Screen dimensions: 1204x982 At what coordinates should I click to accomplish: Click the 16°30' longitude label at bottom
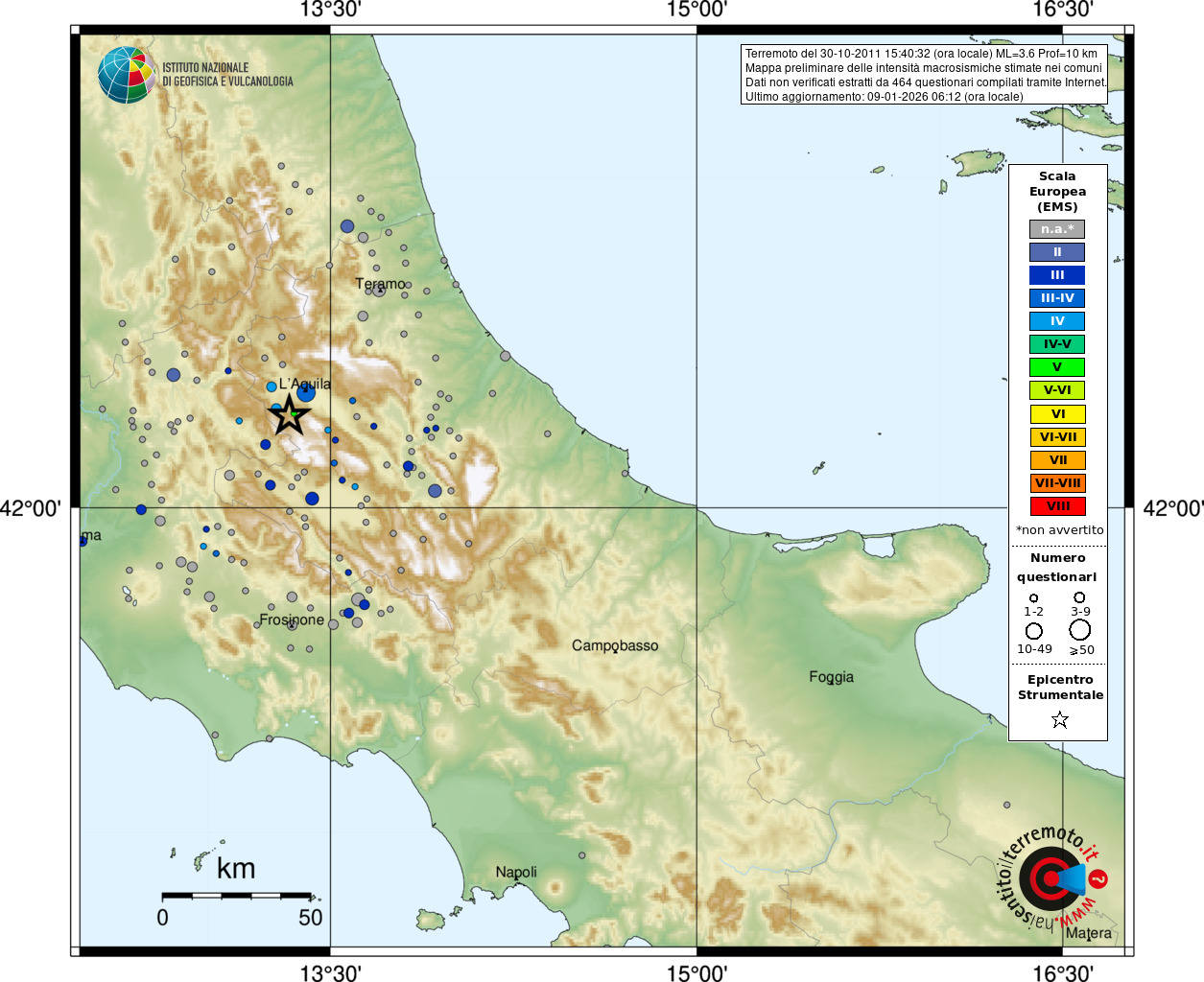click(1063, 973)
